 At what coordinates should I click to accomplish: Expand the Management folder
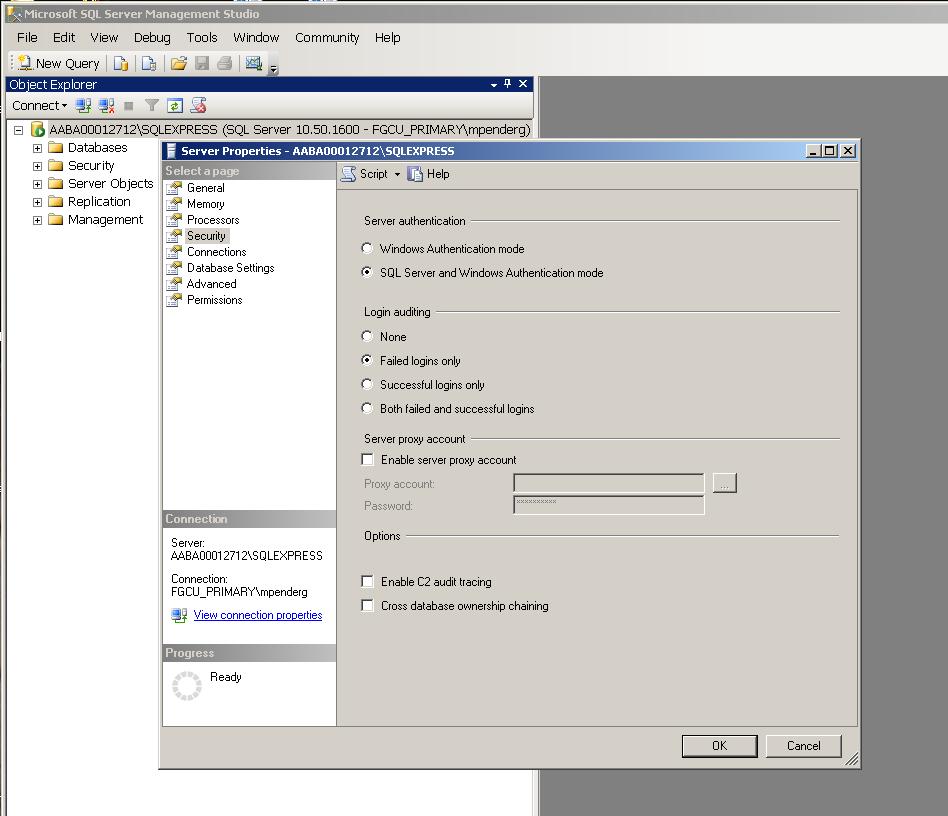pos(37,221)
